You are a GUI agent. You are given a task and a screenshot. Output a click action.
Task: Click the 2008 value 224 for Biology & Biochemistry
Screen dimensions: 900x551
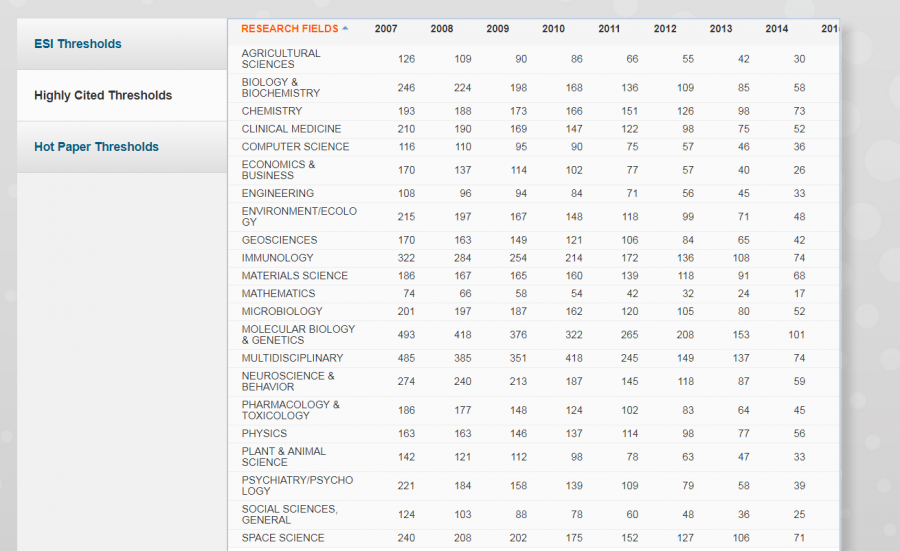click(x=462, y=88)
